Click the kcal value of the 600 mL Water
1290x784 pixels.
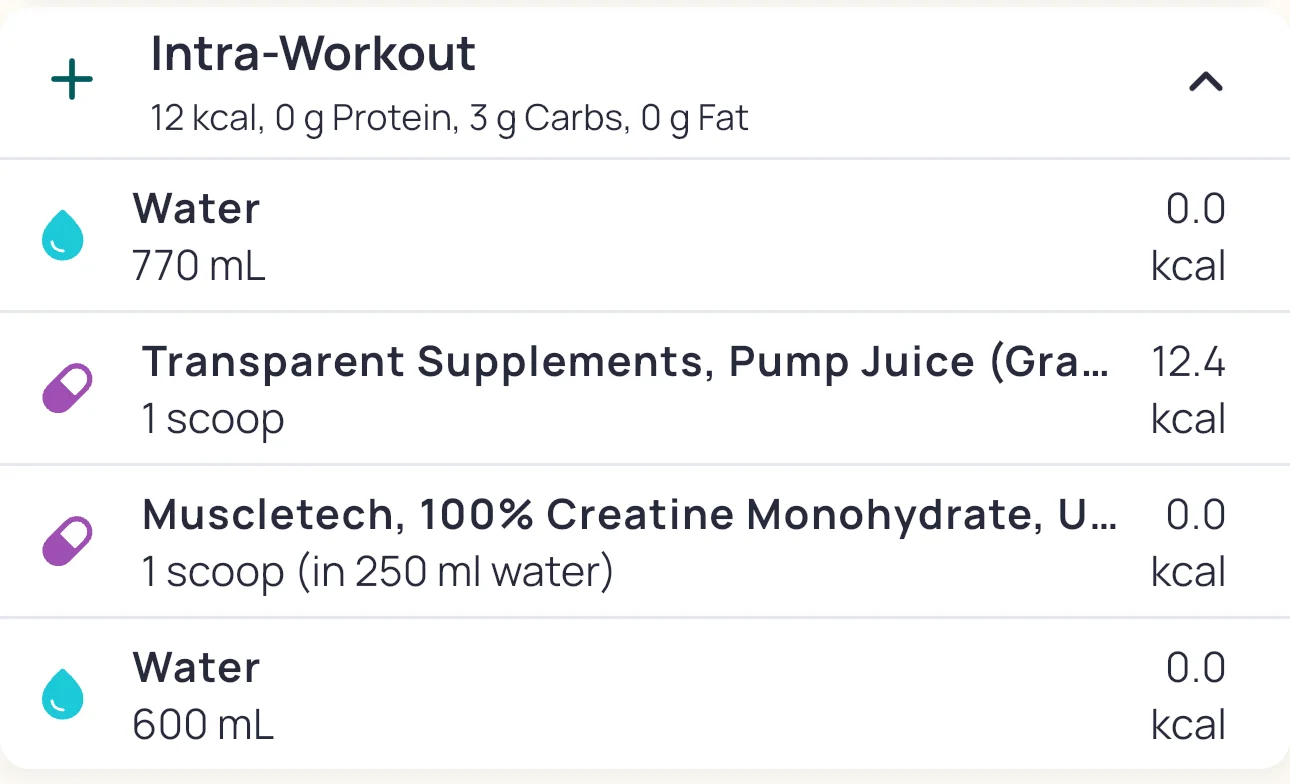pyautogui.click(x=1189, y=695)
